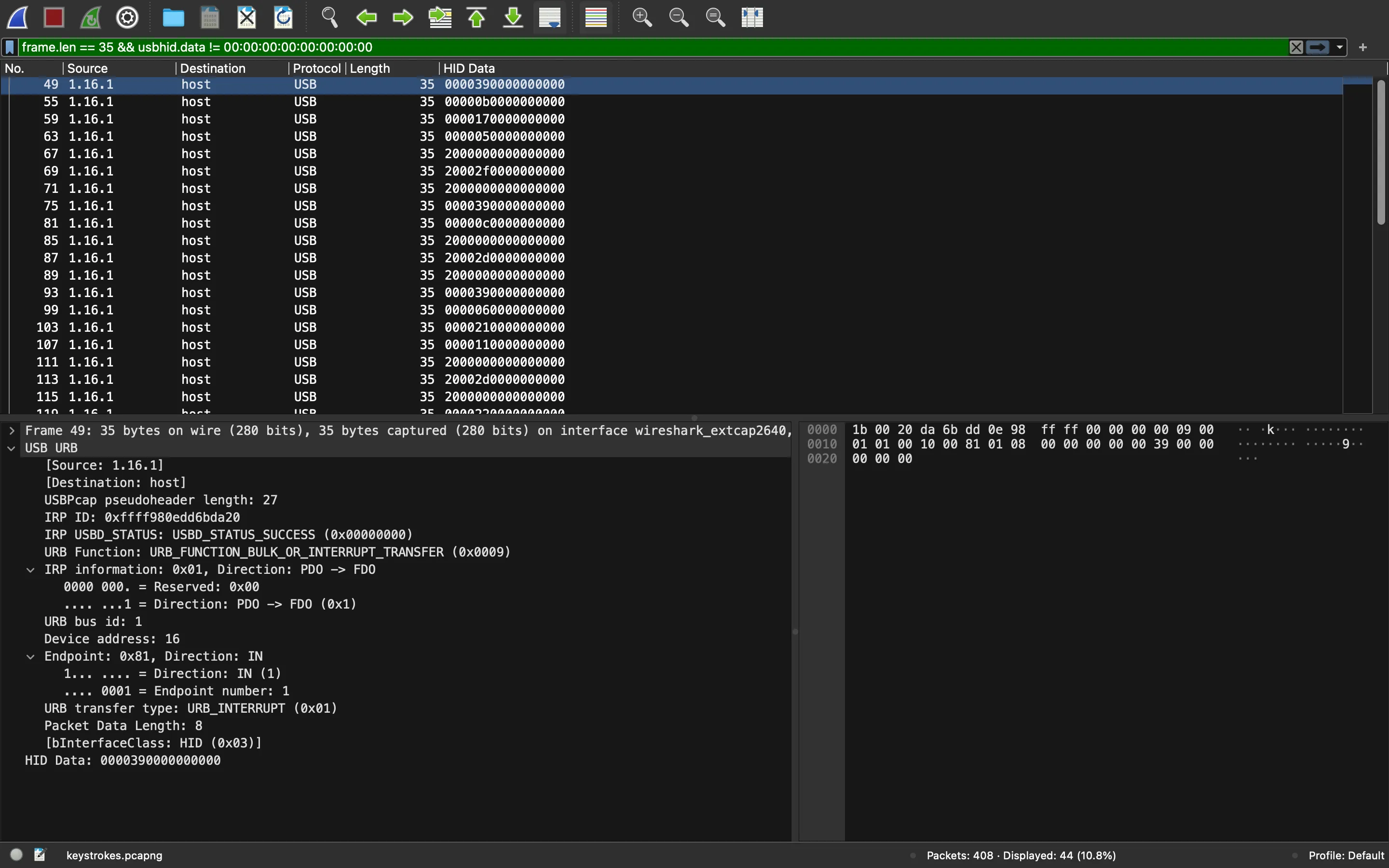Image resolution: width=1389 pixels, height=868 pixels.
Task: Find a packet with magnifier icon
Action: tap(329, 17)
